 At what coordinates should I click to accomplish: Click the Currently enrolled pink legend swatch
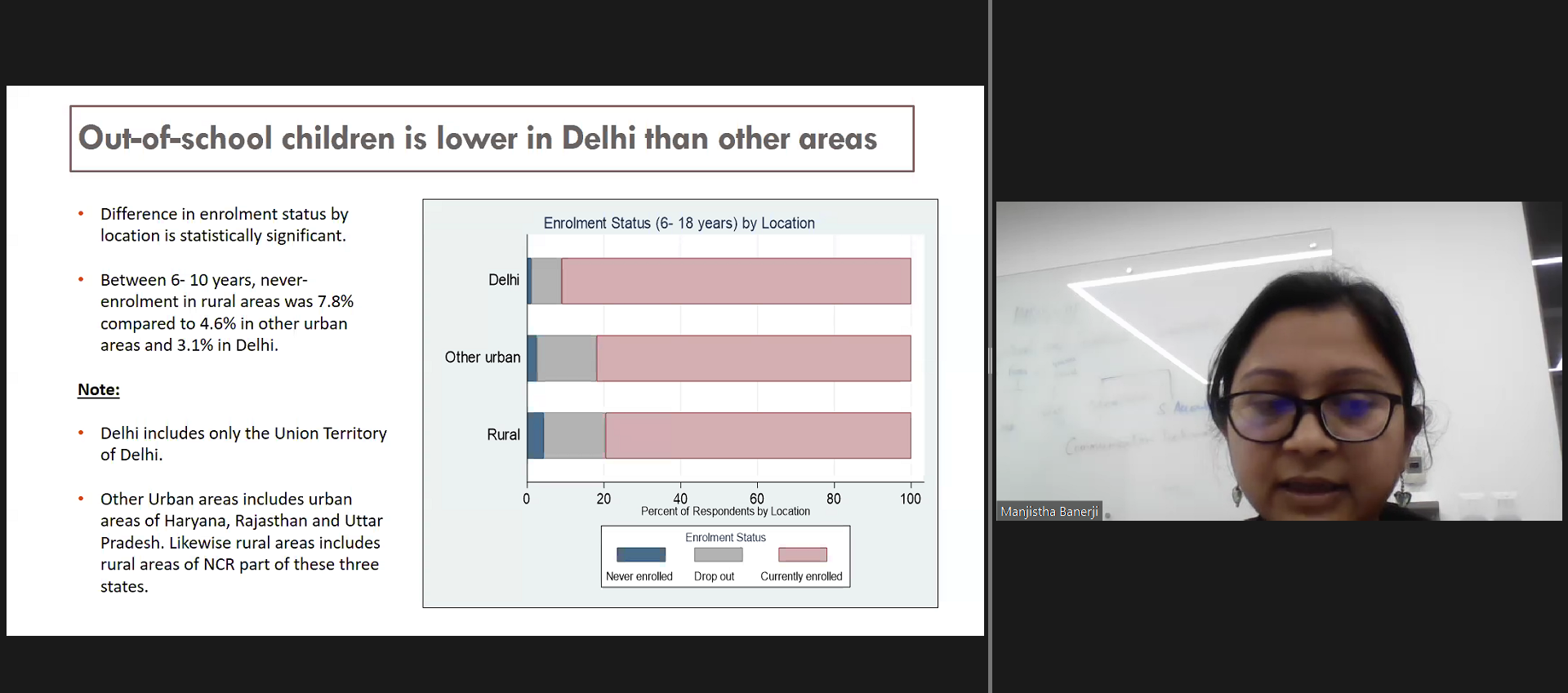coord(802,555)
